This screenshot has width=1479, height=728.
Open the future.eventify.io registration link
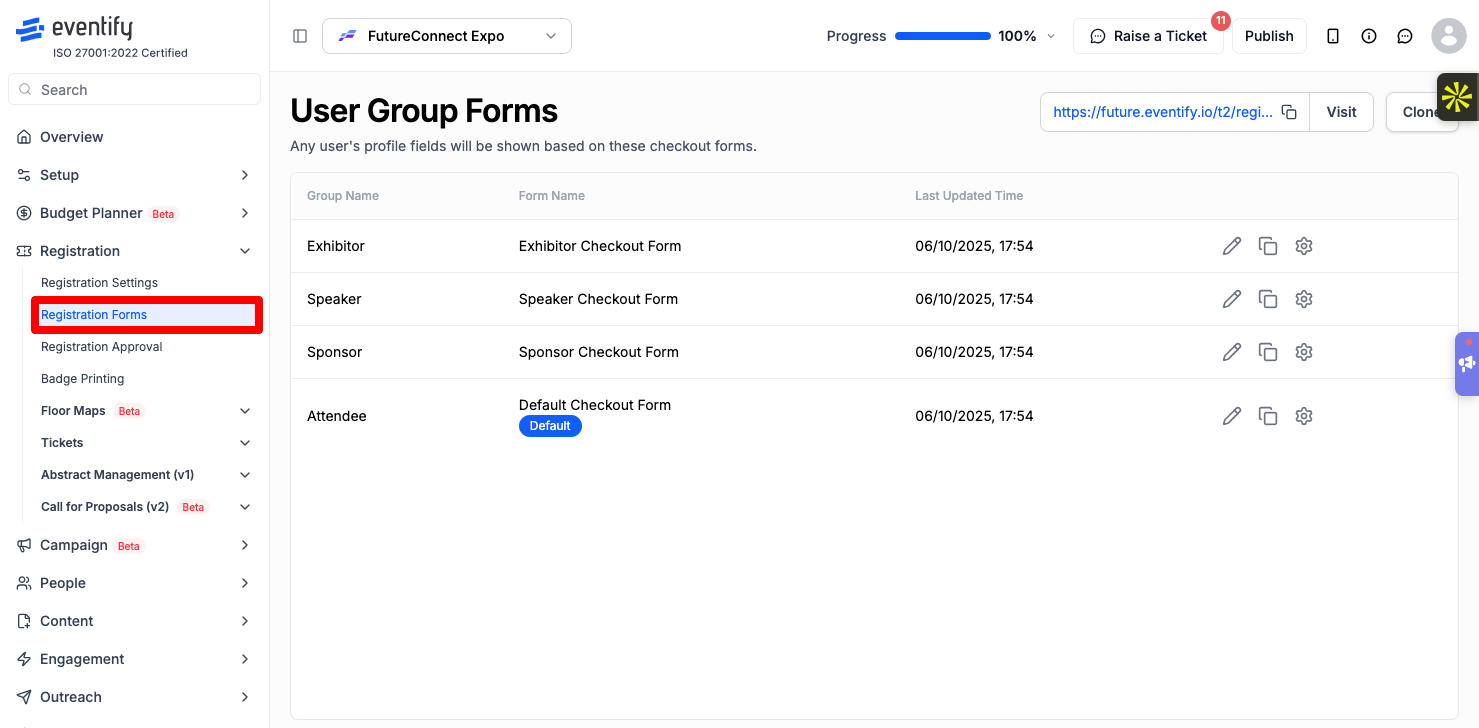(x=1163, y=112)
